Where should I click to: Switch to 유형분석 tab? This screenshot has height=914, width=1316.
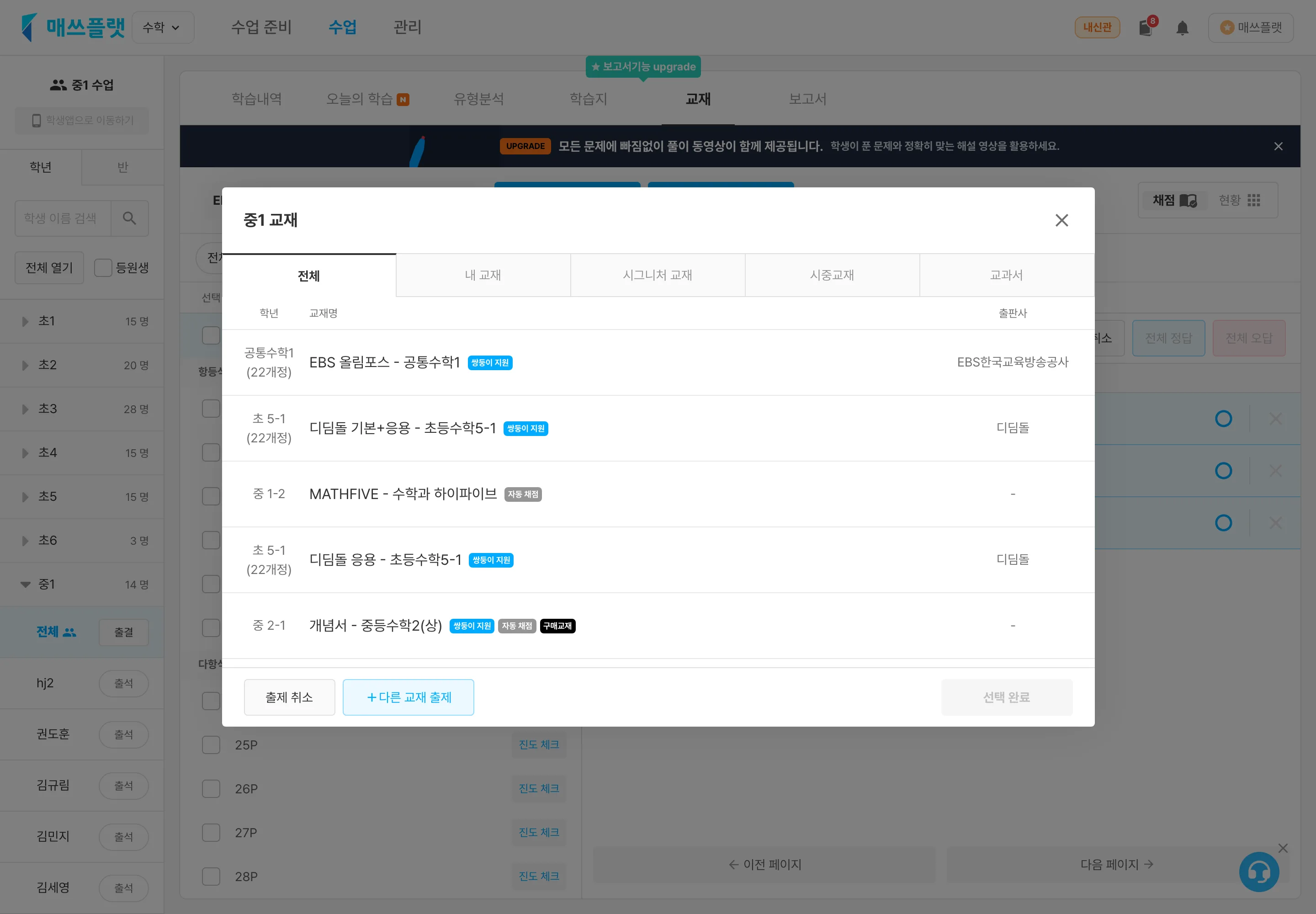478,99
